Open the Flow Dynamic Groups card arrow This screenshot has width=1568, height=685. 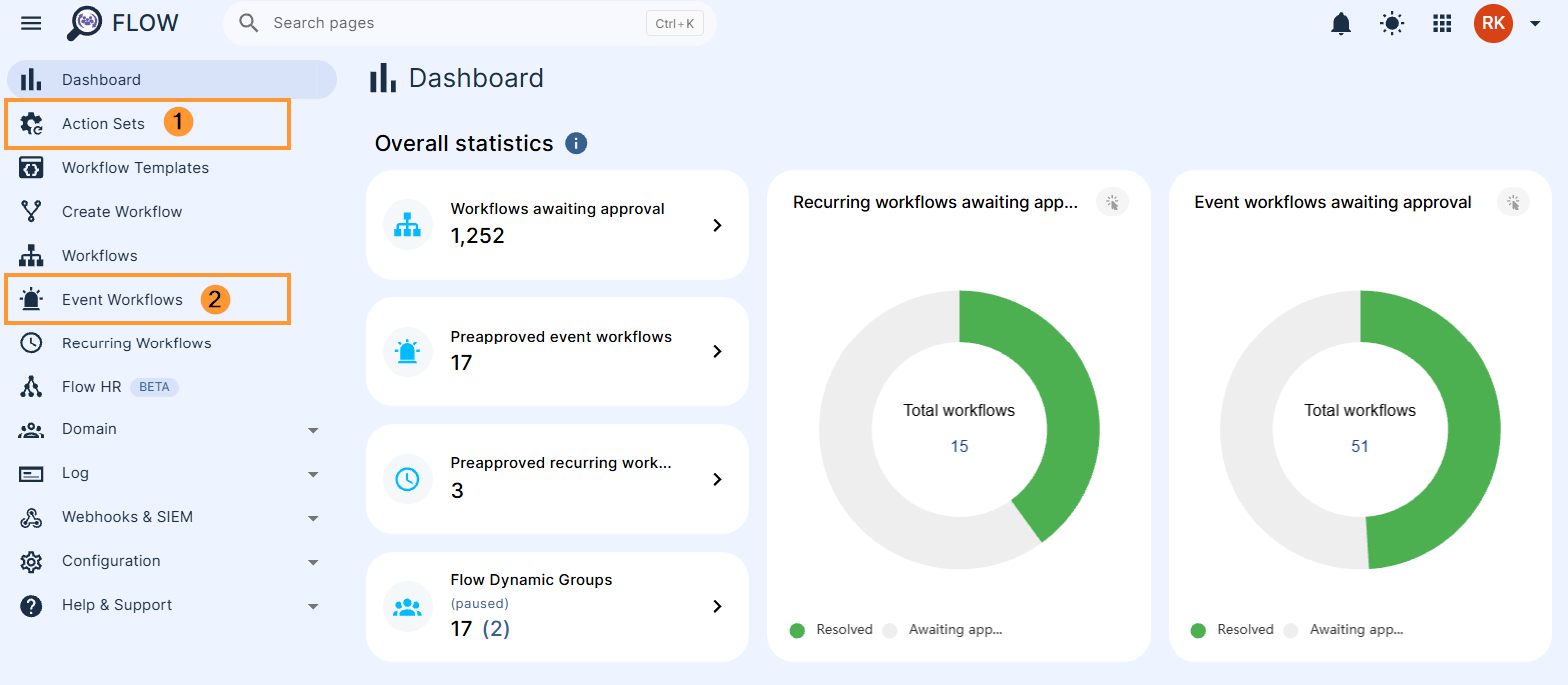click(x=717, y=606)
